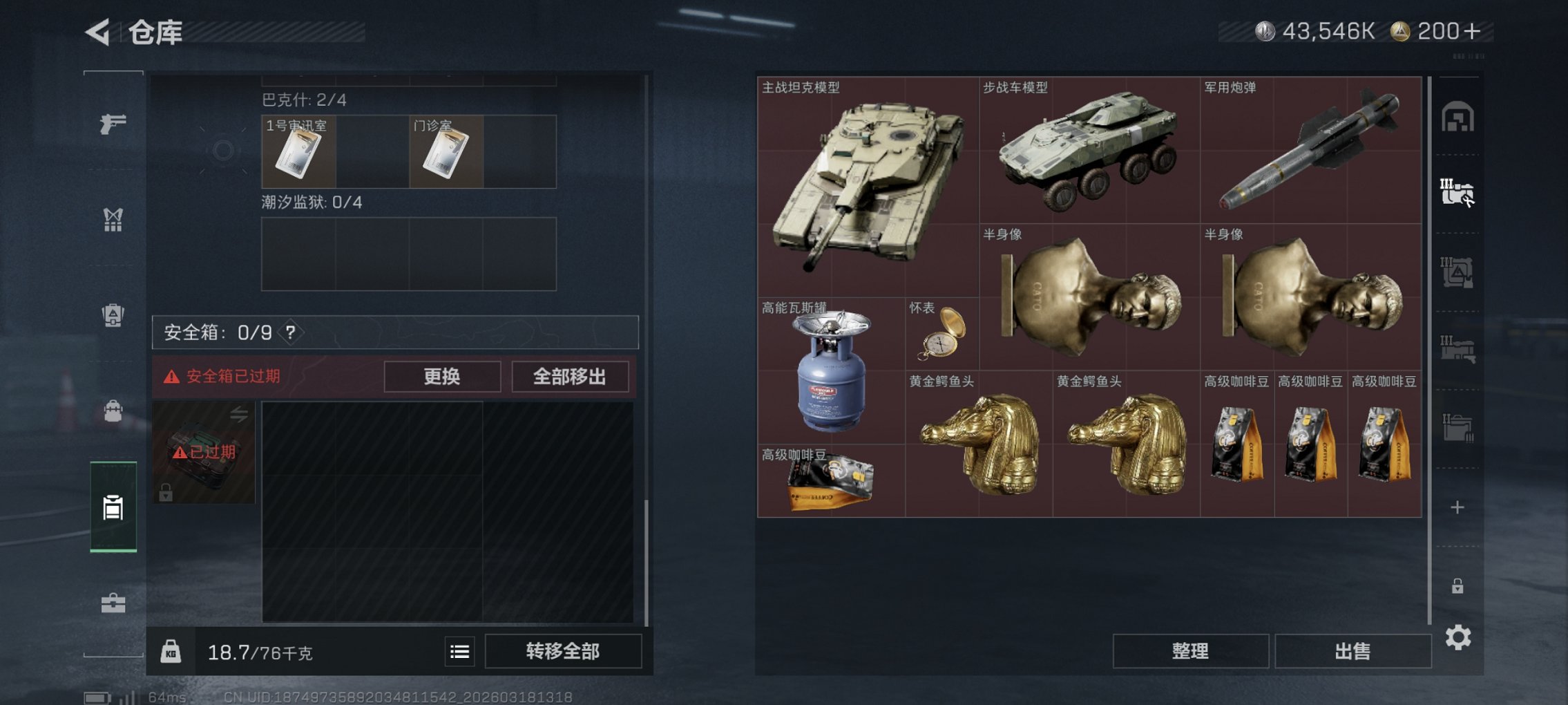Click 更换 to replace expired safe box

click(442, 377)
